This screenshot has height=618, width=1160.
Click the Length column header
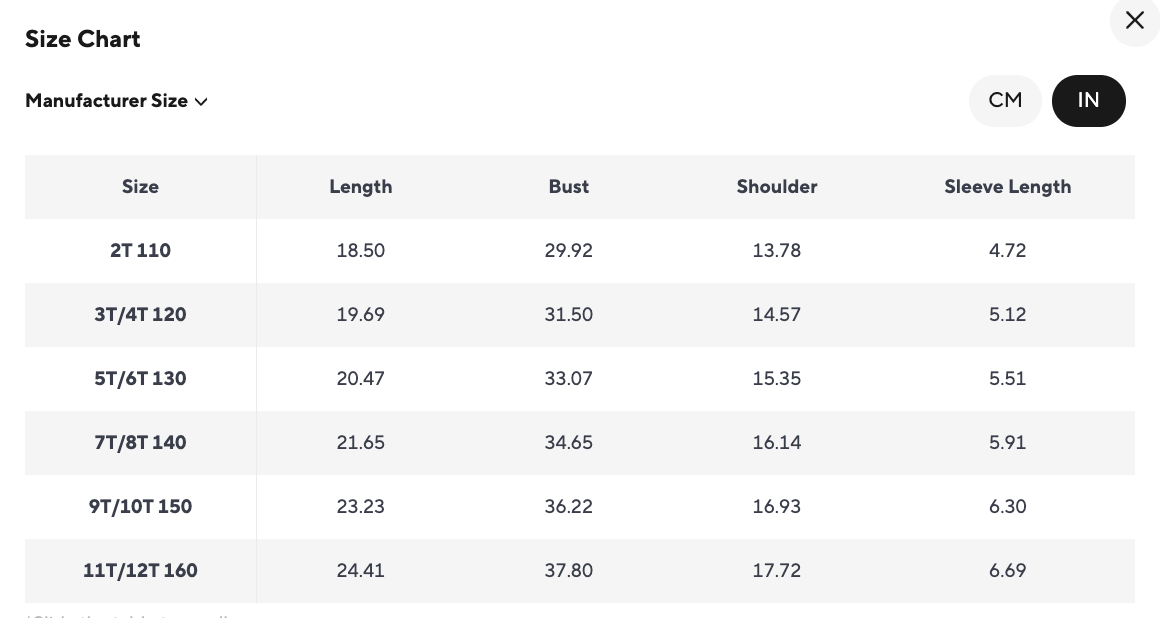coord(360,187)
